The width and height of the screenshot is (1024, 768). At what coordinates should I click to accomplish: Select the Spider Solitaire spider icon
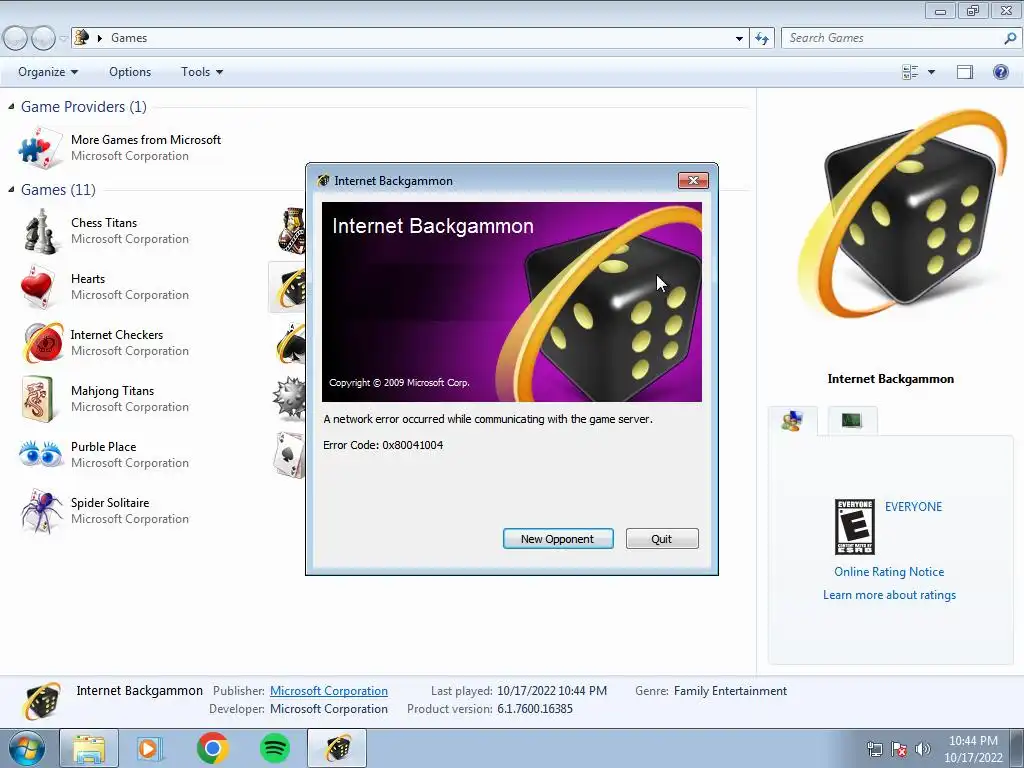tap(40, 511)
